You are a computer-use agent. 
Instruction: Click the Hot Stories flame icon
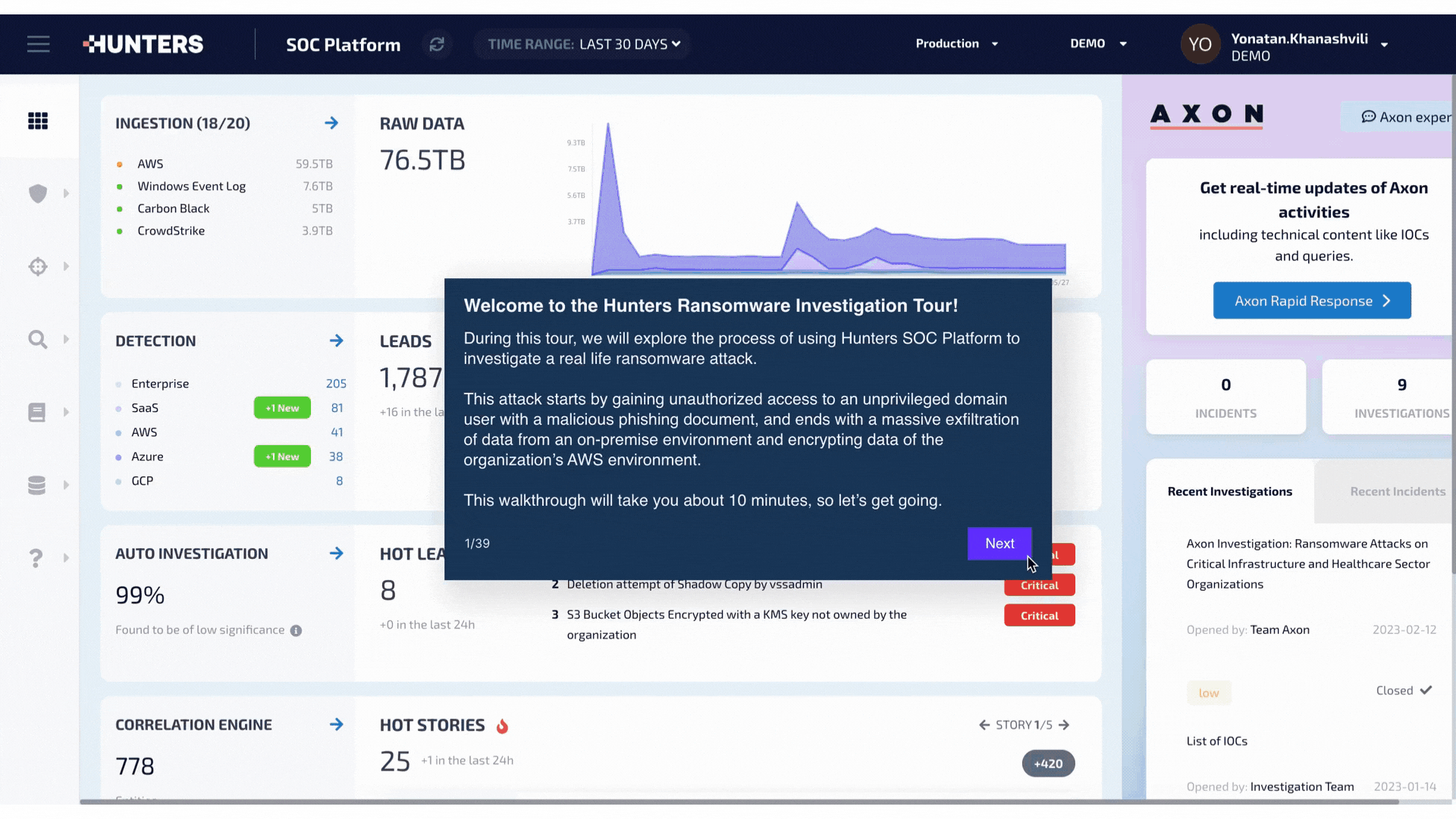502,726
